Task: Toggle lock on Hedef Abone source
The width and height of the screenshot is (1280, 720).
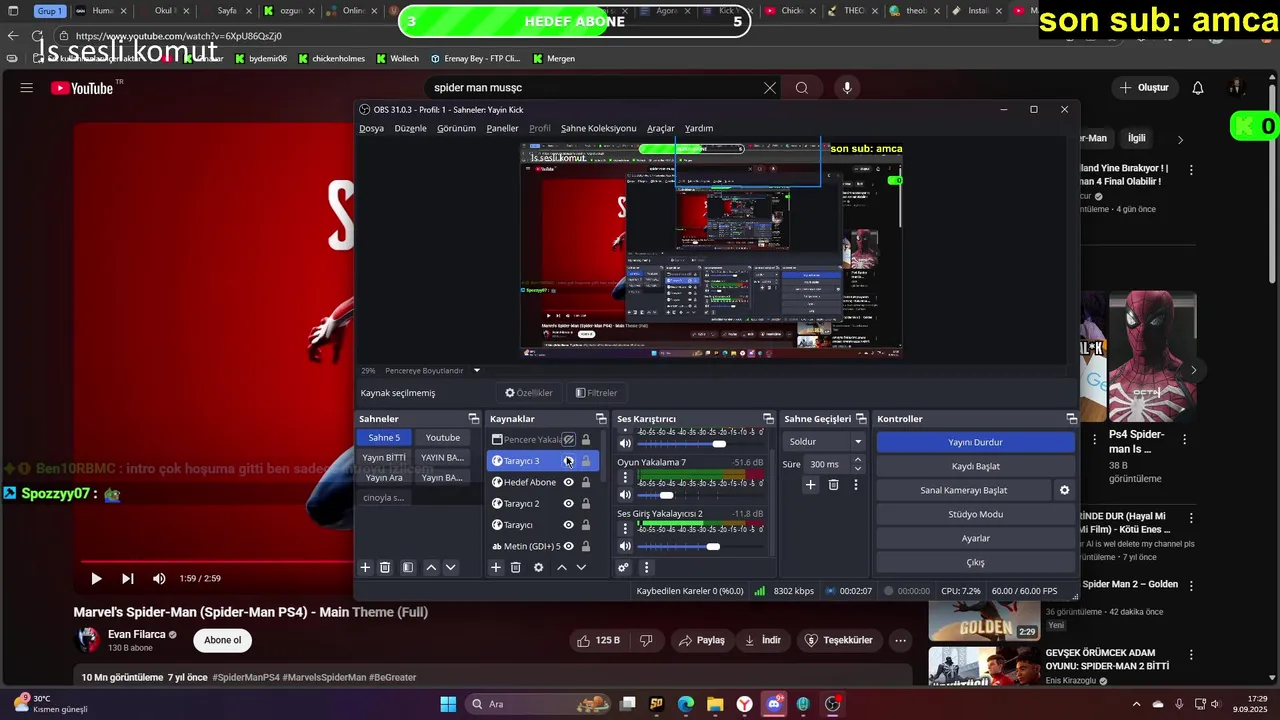Action: point(586,482)
